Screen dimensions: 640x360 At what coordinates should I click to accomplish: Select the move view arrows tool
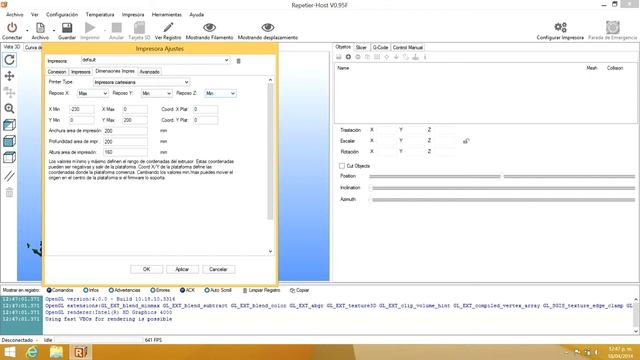[x=9, y=76]
